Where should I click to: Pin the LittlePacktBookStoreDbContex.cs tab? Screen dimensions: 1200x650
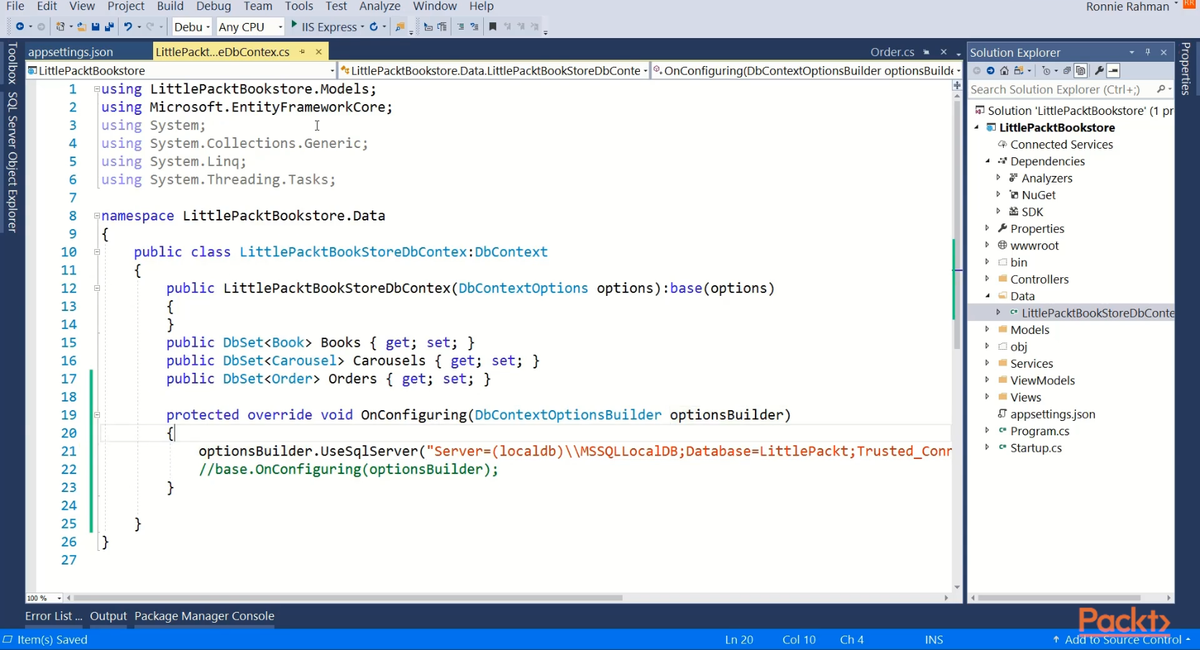coord(302,52)
